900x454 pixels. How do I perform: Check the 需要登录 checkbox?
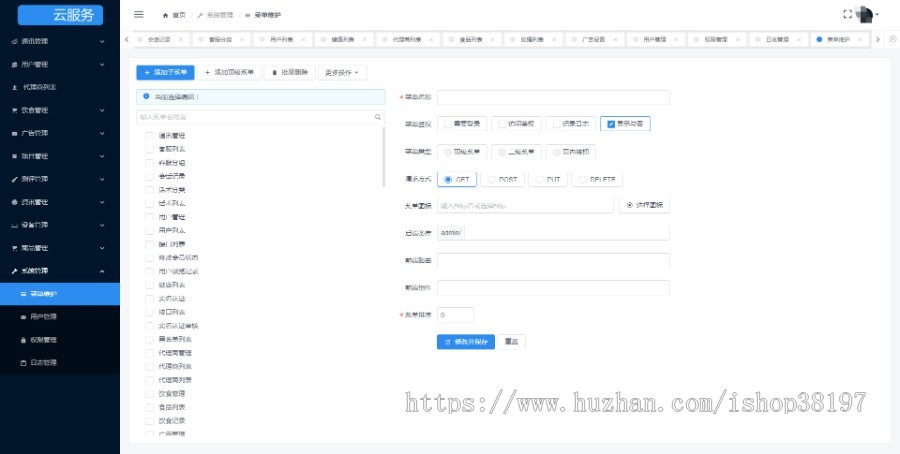(x=448, y=123)
